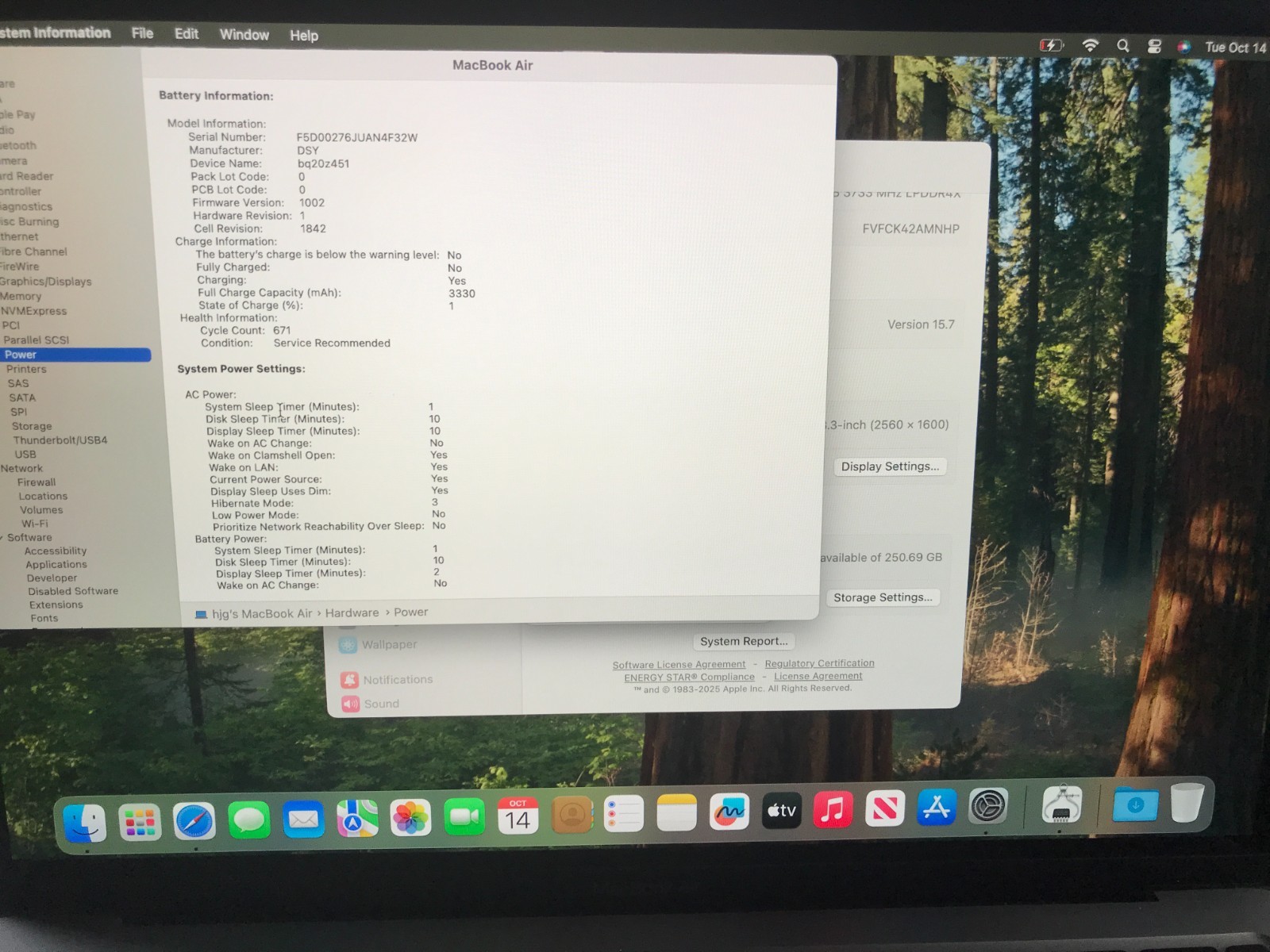1270x952 pixels.
Task: Open Regulatory Certification link
Action: tap(819, 663)
